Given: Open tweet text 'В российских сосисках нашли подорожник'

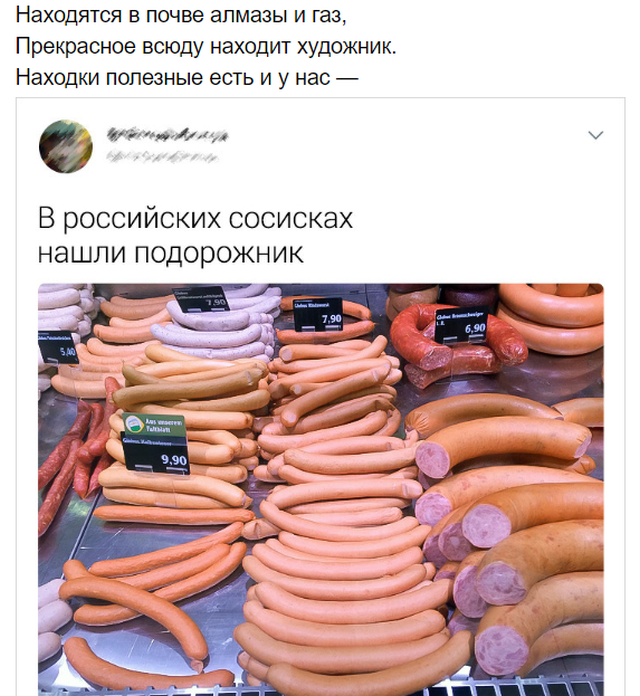Looking at the screenshot, I should [x=195, y=235].
